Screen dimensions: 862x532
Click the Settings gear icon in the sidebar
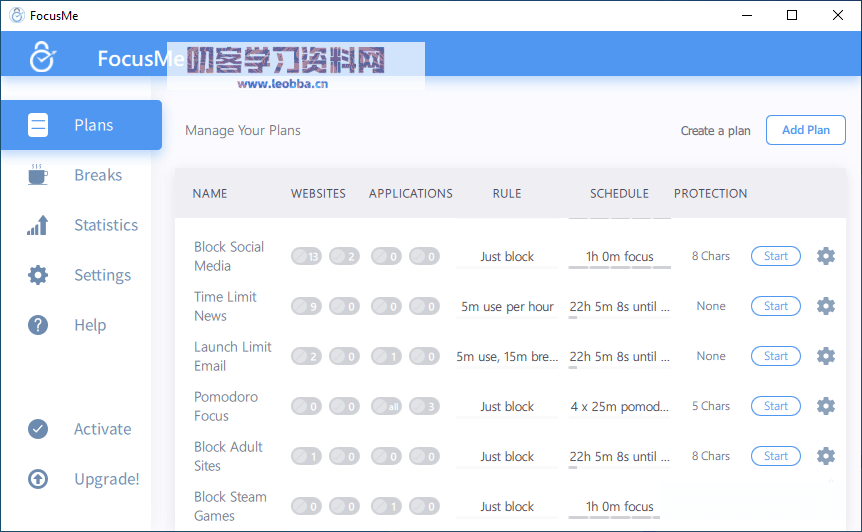[x=38, y=275]
